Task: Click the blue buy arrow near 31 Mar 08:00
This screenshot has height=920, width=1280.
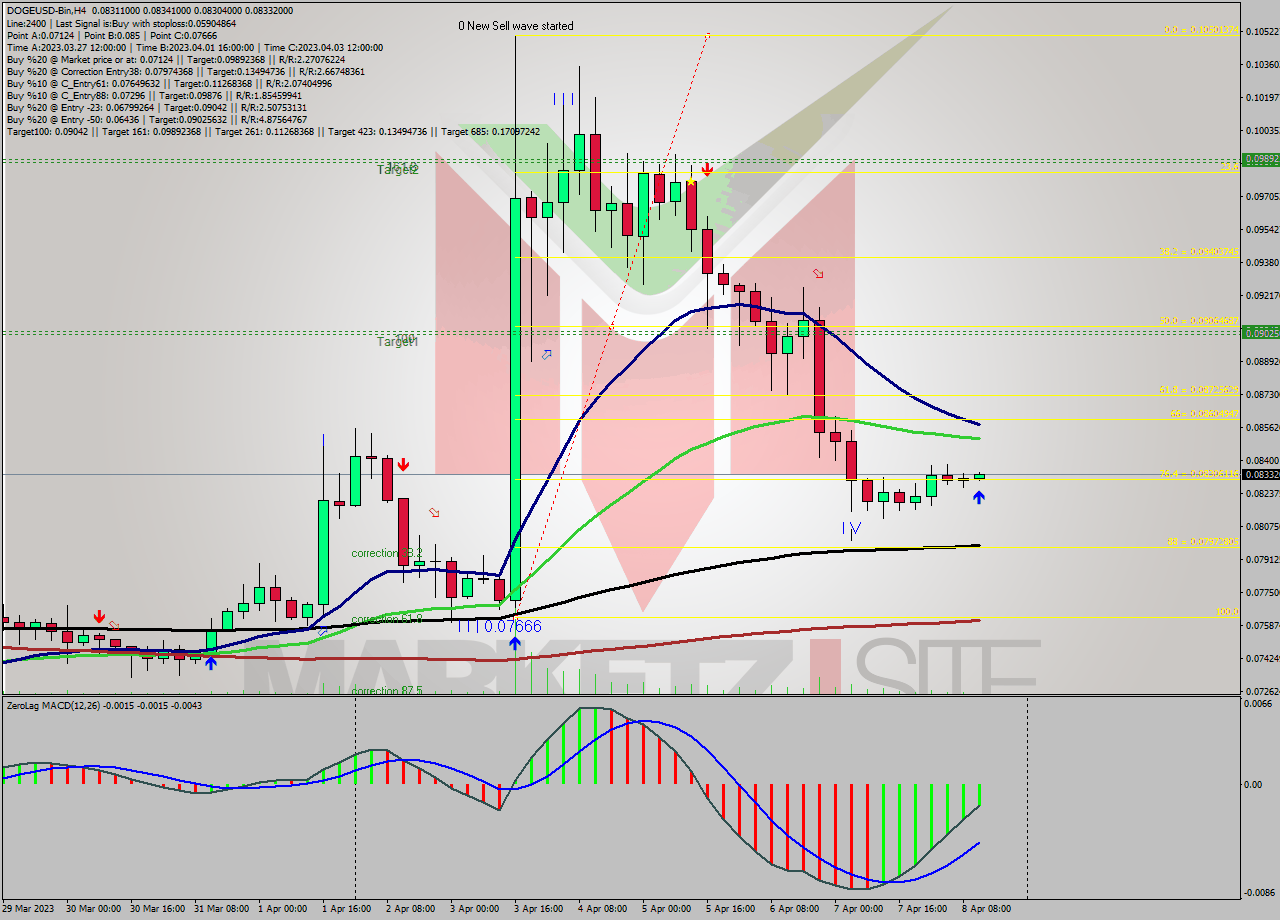Action: coord(210,662)
